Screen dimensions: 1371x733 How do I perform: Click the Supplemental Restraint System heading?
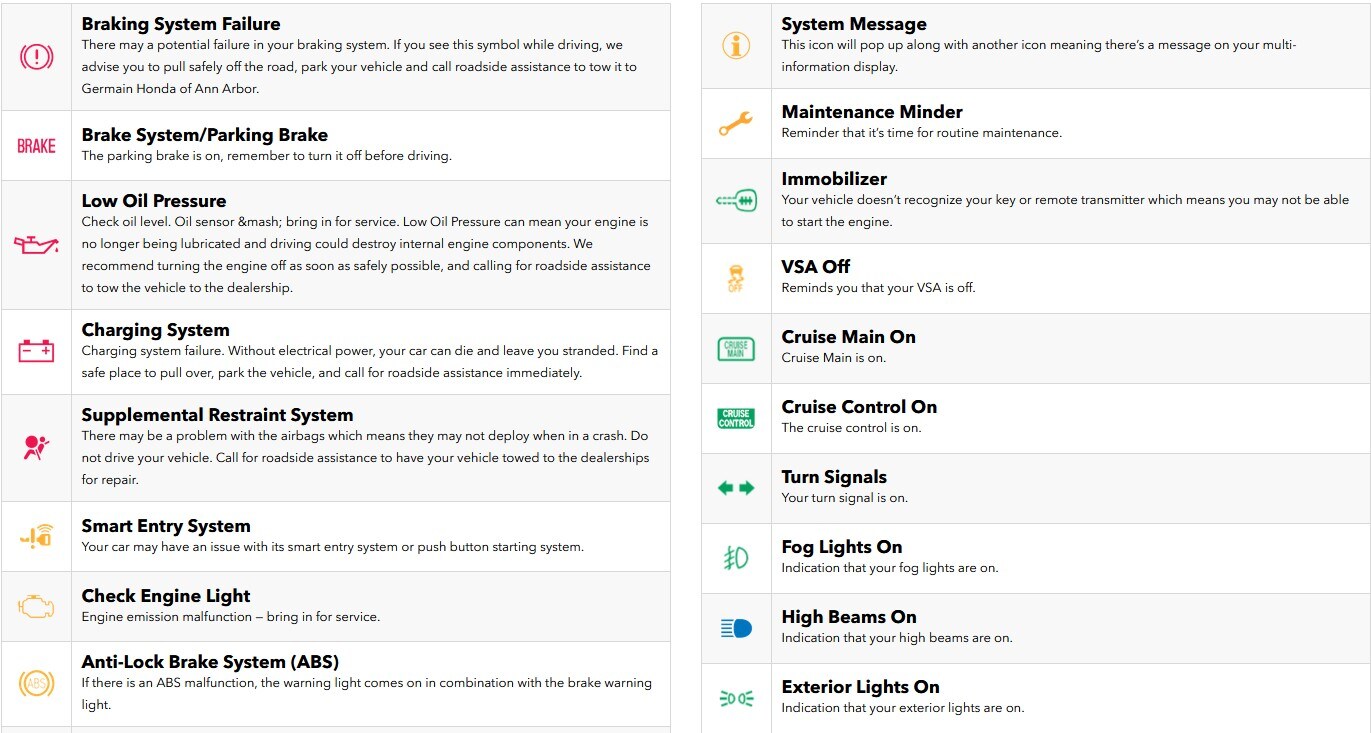click(217, 415)
